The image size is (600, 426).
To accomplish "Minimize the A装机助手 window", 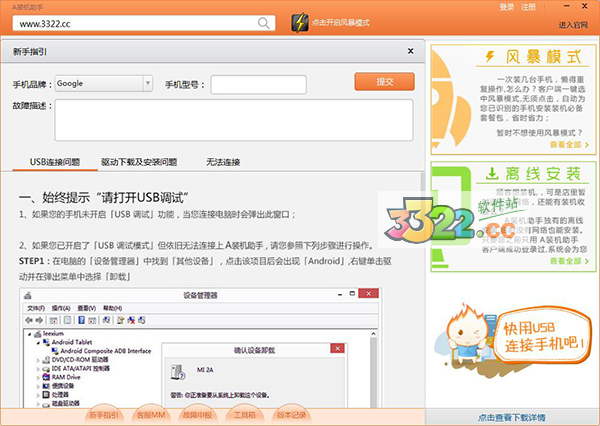I will pos(567,6).
